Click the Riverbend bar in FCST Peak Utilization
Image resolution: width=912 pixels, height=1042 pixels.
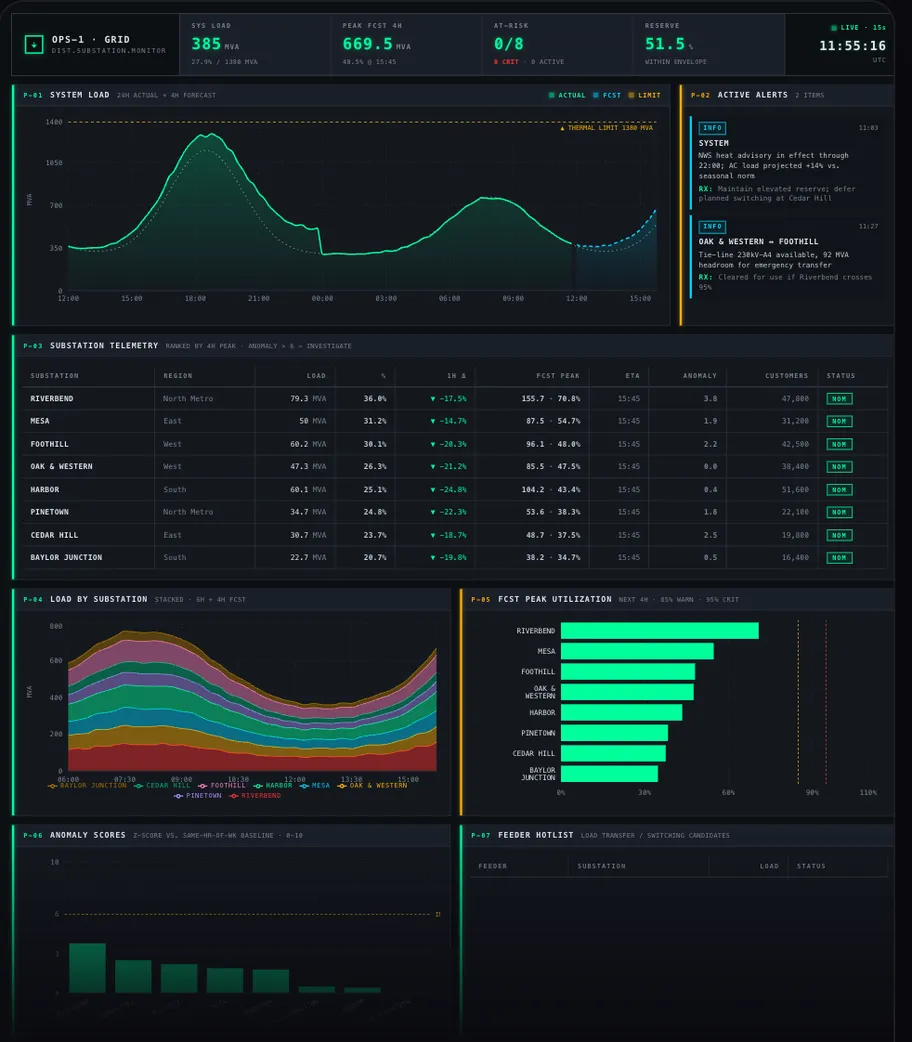click(659, 631)
